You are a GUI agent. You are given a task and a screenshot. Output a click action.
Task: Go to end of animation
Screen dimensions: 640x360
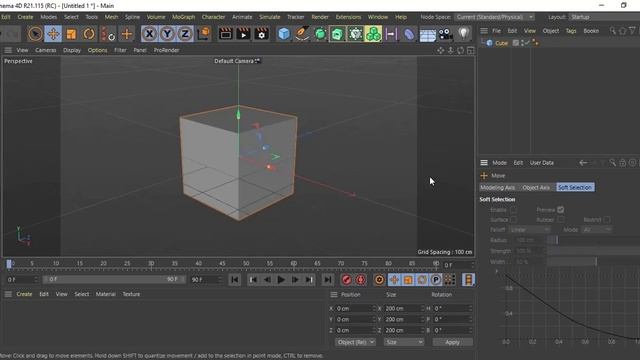(327, 280)
